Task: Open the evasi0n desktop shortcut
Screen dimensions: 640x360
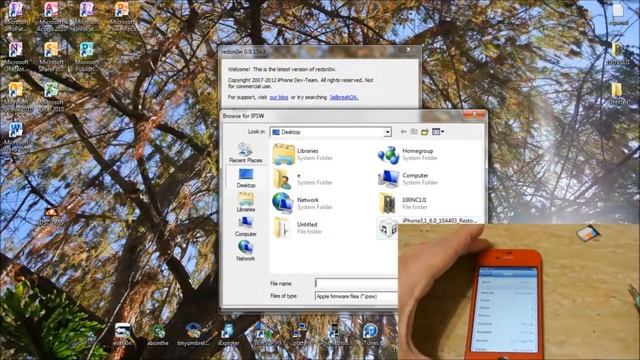Action: tap(122, 334)
